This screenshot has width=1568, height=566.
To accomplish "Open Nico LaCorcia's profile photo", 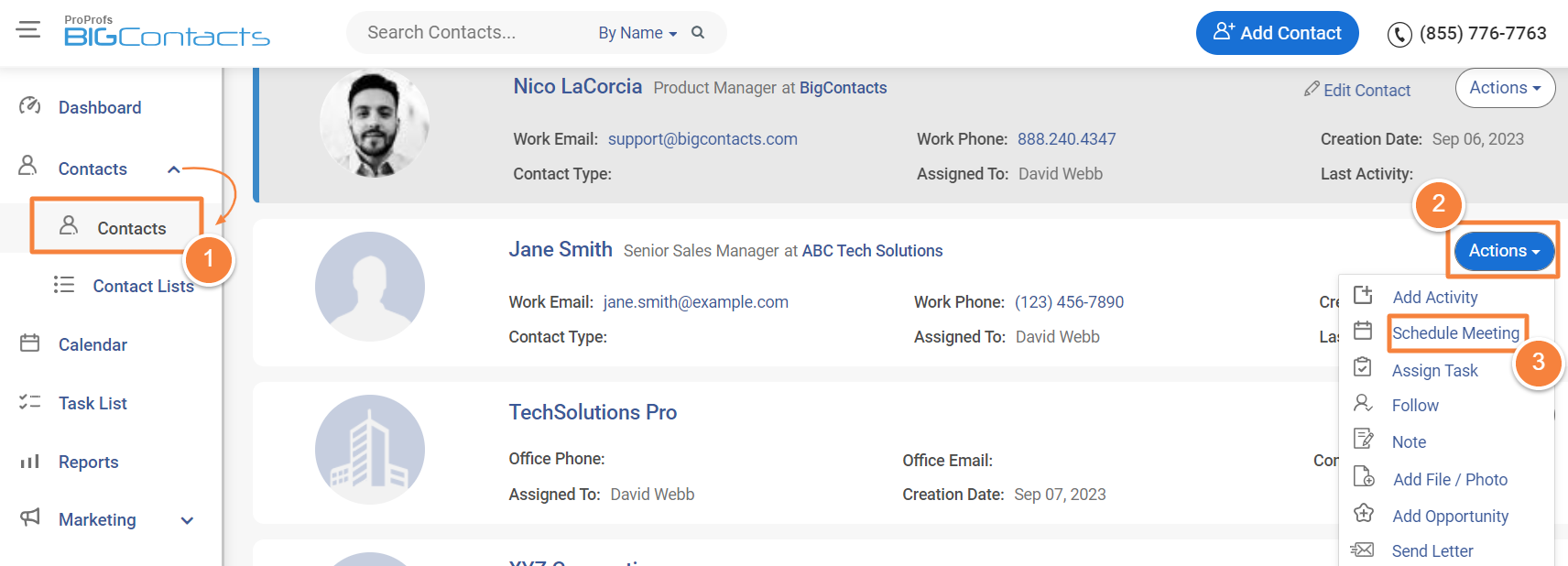I will click(374, 123).
